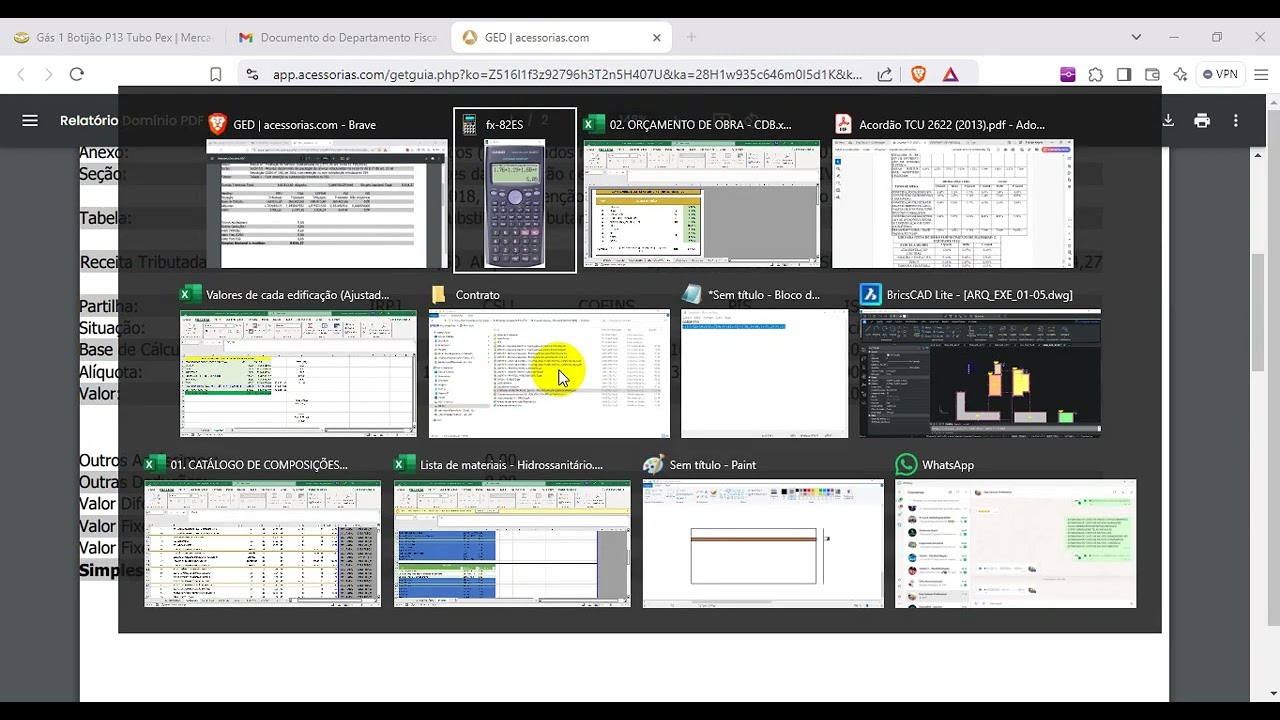Switch to Documento do Departamento Fiscal tab
Viewport: 1280px width, 720px height.
point(338,37)
